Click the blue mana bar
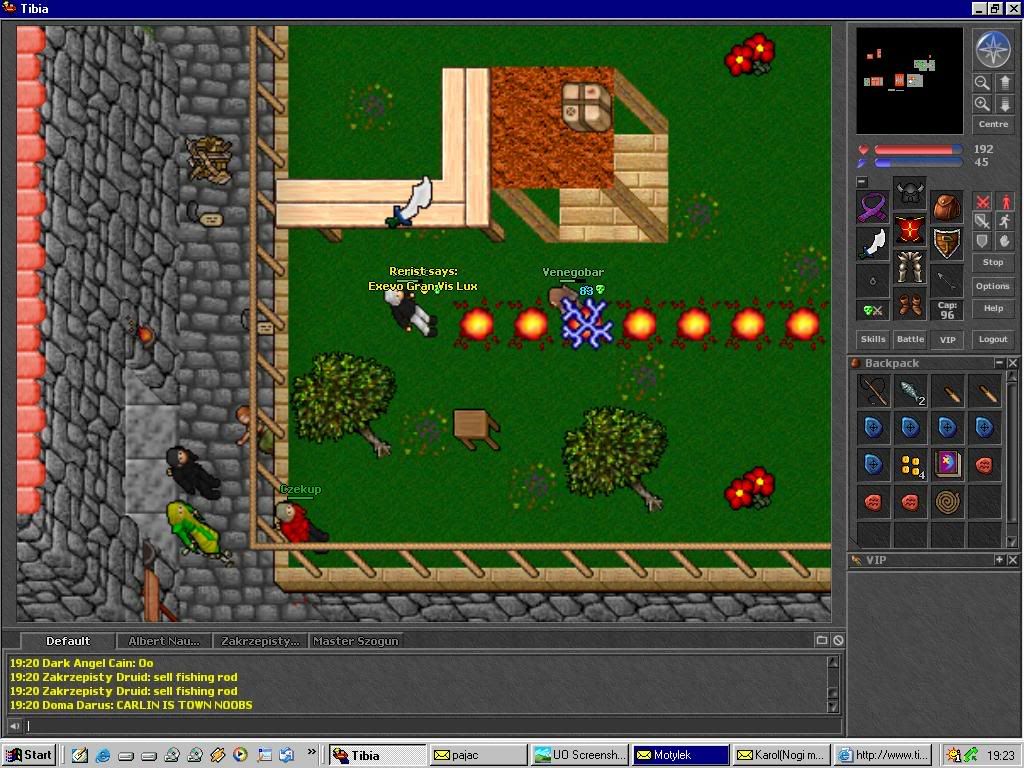The image size is (1024, 768). pos(918,163)
